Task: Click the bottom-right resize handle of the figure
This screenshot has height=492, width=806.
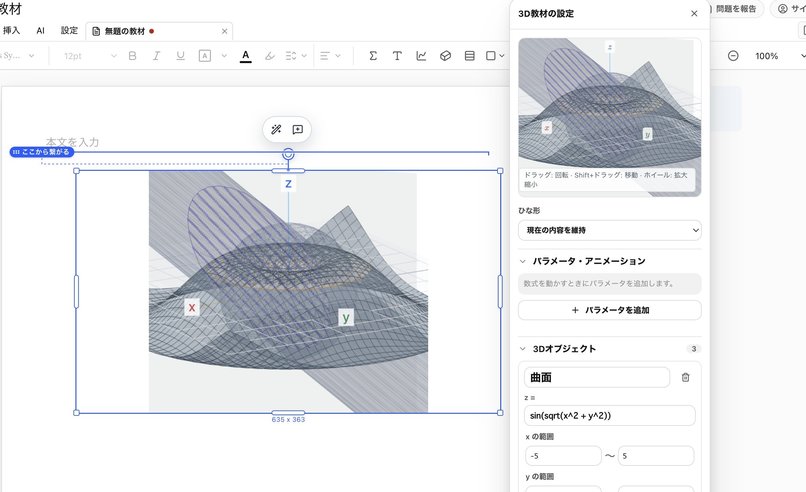Action: tap(500, 413)
